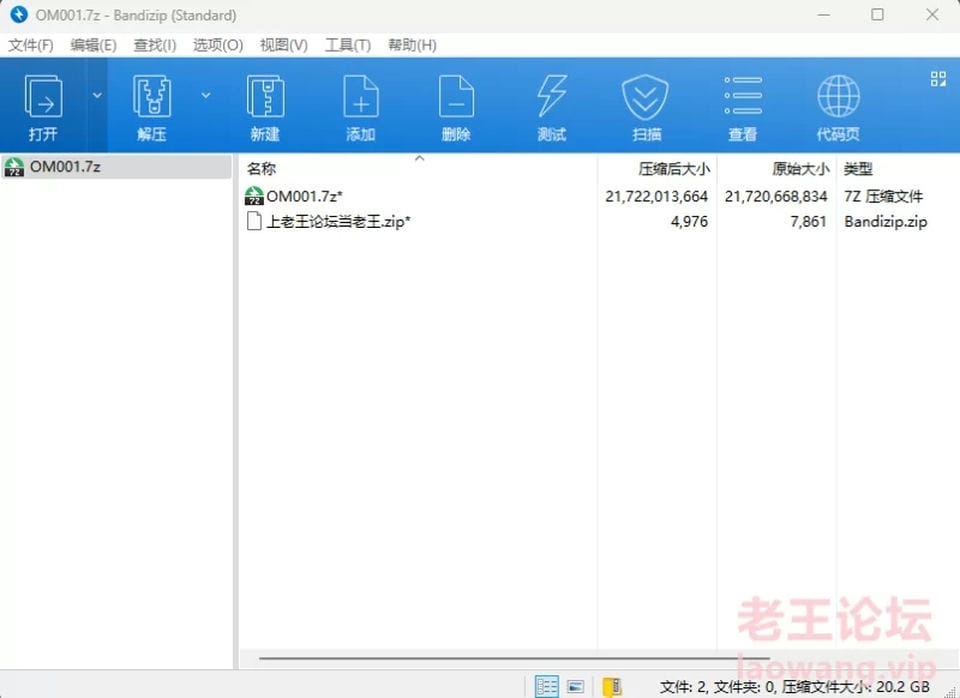Click the blank file icon of 上老王论坛当老王.zip*
Image resolution: width=960 pixels, height=698 pixels.
click(253, 221)
